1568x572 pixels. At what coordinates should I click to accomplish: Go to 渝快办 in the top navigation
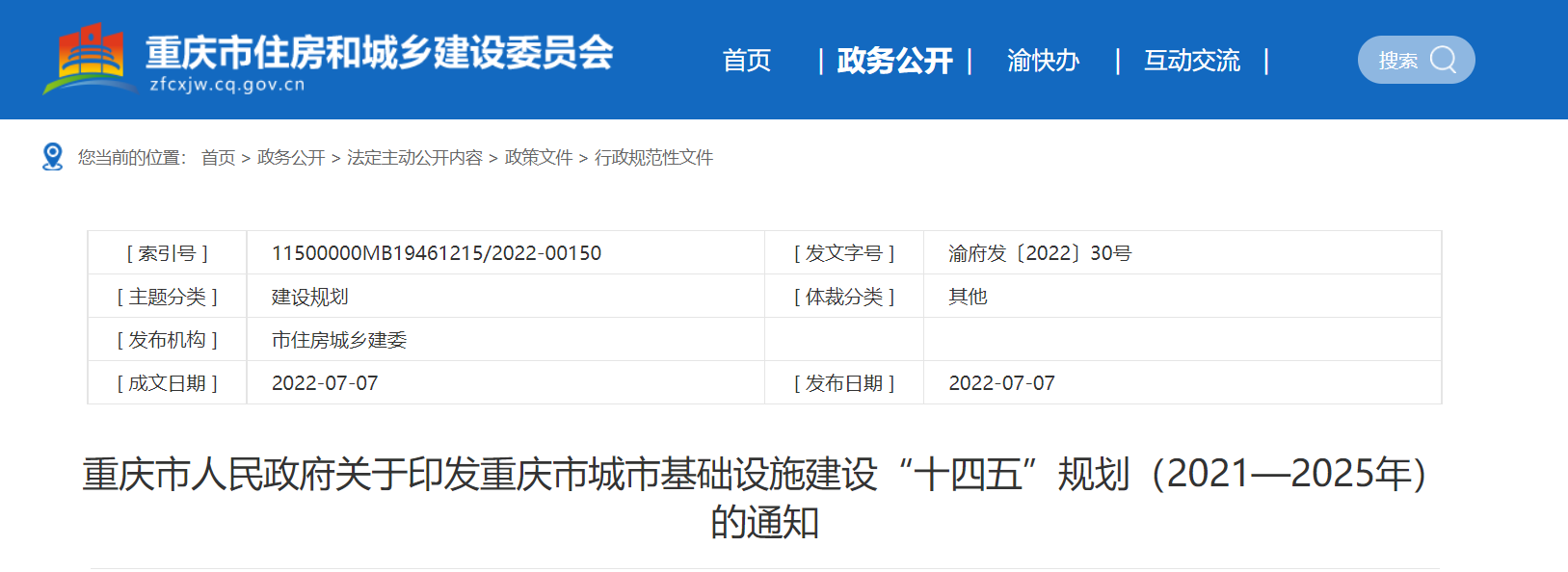[x=1043, y=61]
